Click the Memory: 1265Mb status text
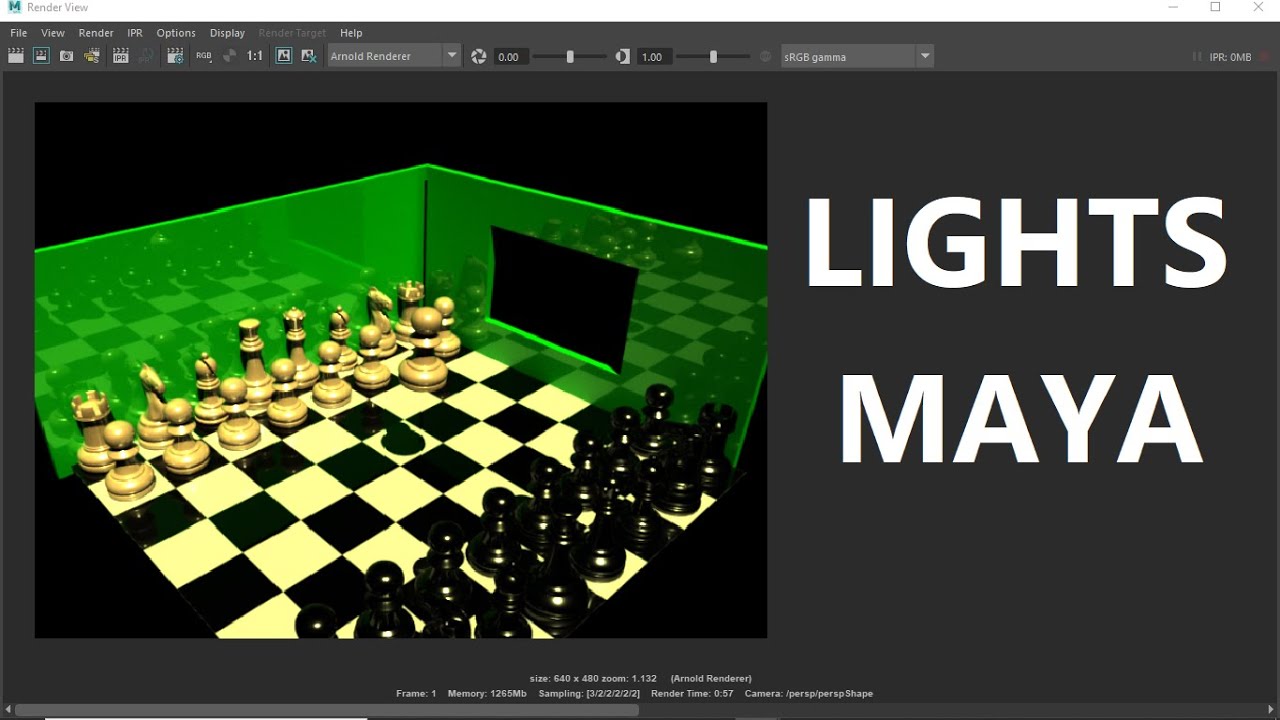This screenshot has width=1280, height=720. [487, 693]
